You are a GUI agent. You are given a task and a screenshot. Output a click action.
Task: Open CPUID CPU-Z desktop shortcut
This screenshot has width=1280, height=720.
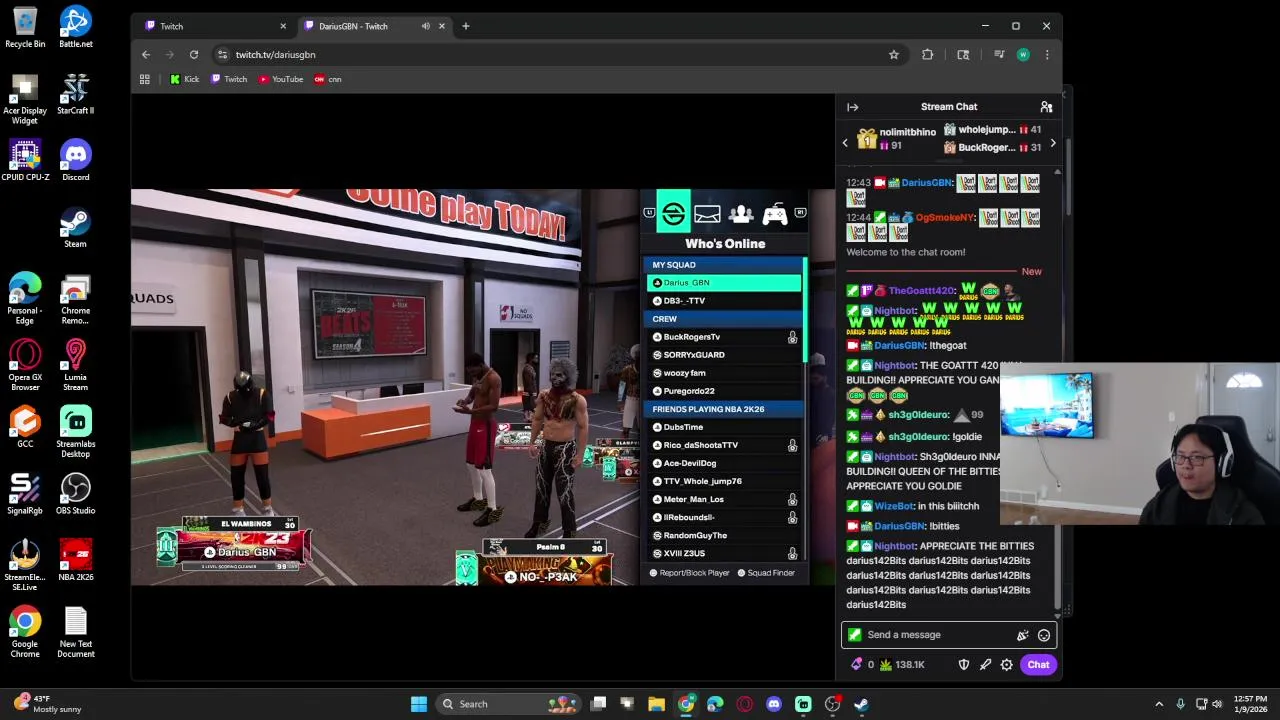tap(25, 160)
